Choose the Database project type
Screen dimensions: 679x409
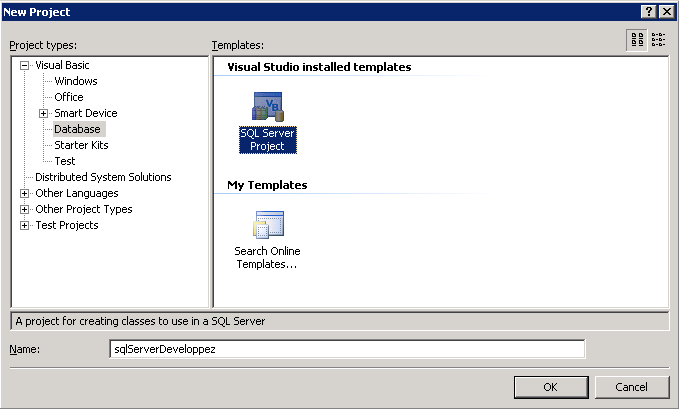[x=78, y=129]
